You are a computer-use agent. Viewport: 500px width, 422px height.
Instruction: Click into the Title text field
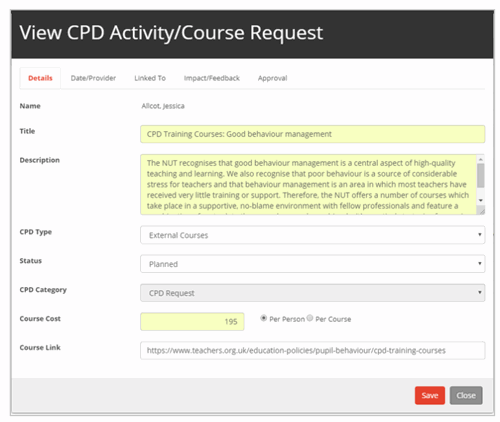coord(312,134)
